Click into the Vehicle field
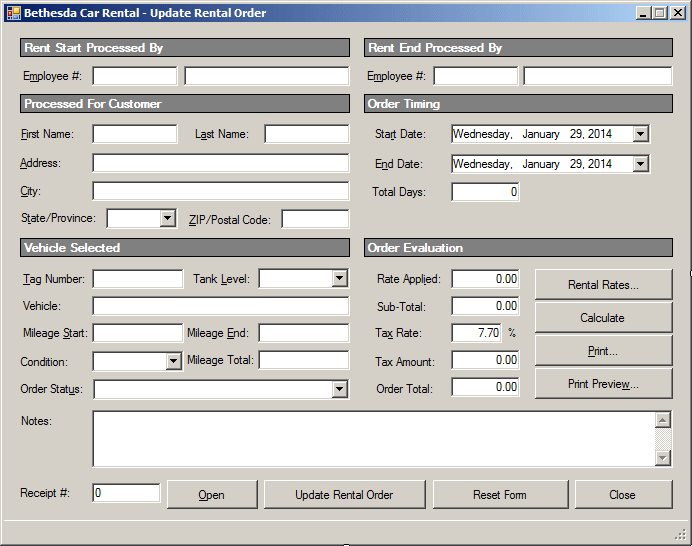Screen dimensions: 692x546 click(221, 306)
